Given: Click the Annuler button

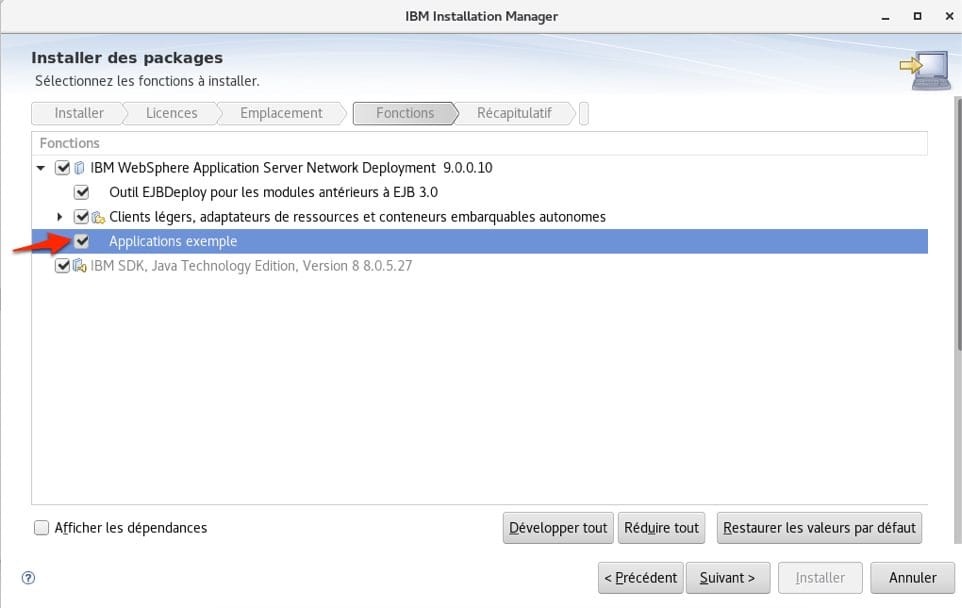Looking at the screenshot, I should [912, 577].
